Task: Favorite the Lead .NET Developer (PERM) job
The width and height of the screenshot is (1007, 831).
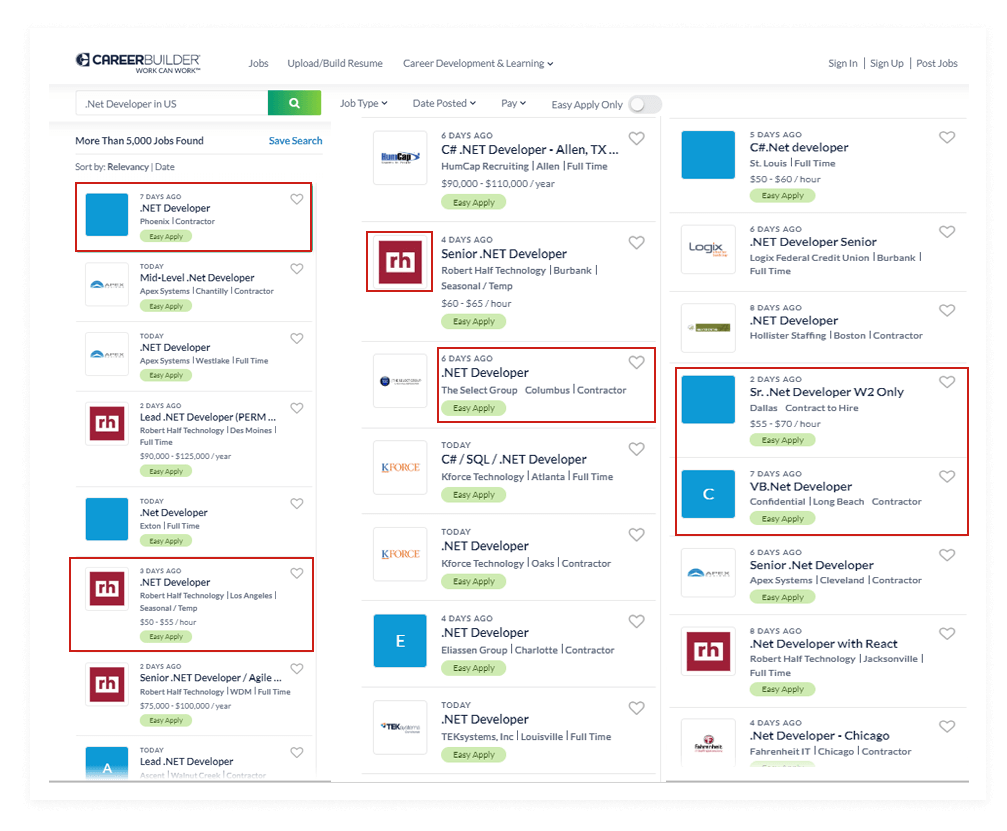Action: click(x=297, y=408)
